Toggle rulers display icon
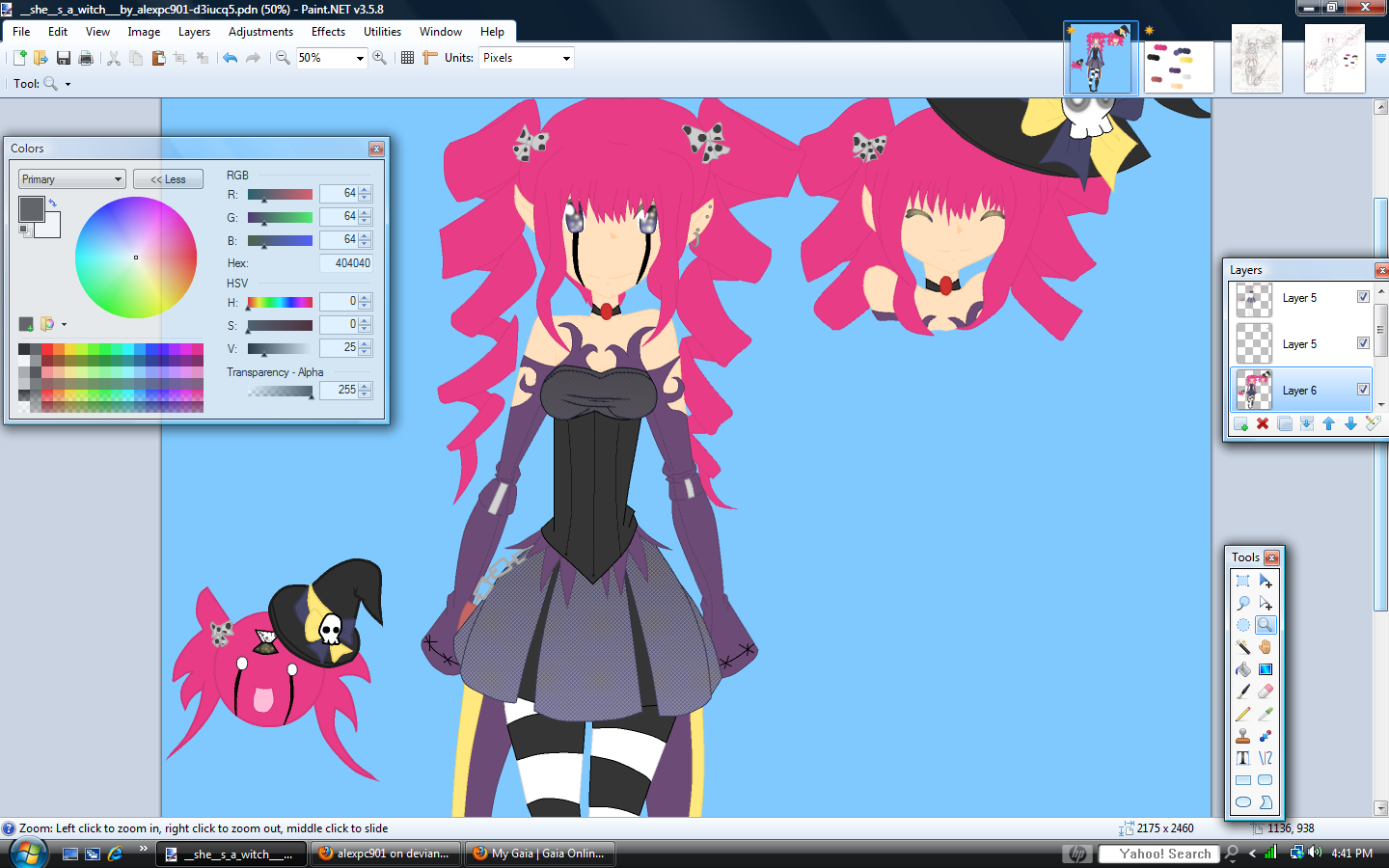 [430, 58]
